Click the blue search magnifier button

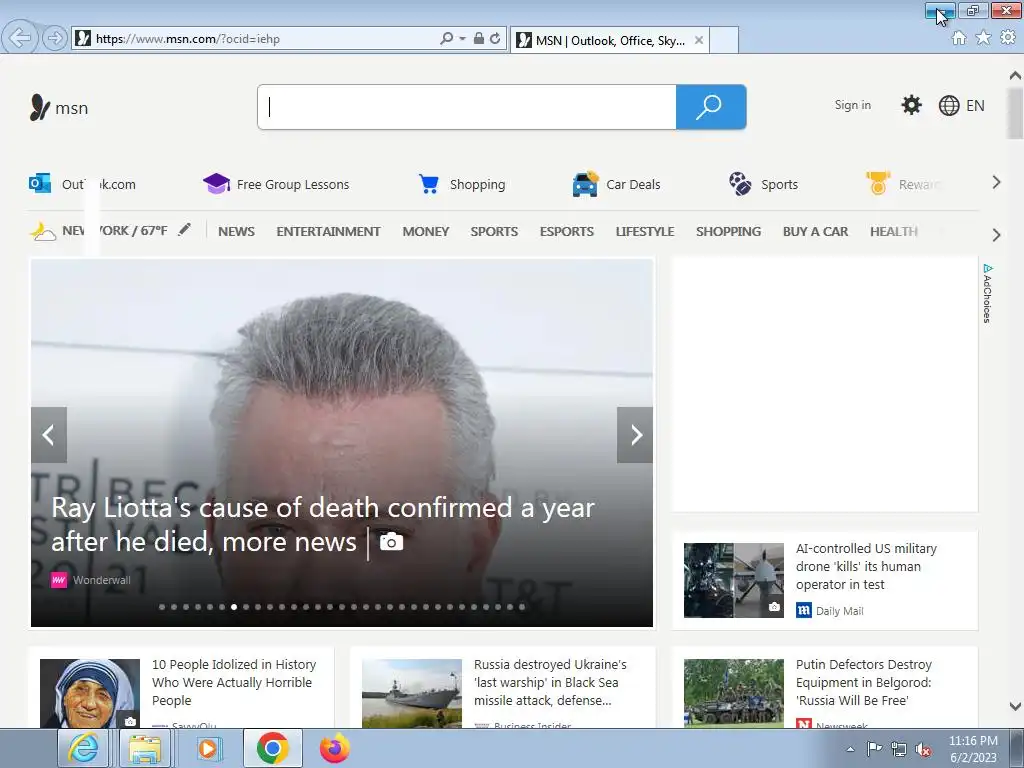pyautogui.click(x=711, y=107)
